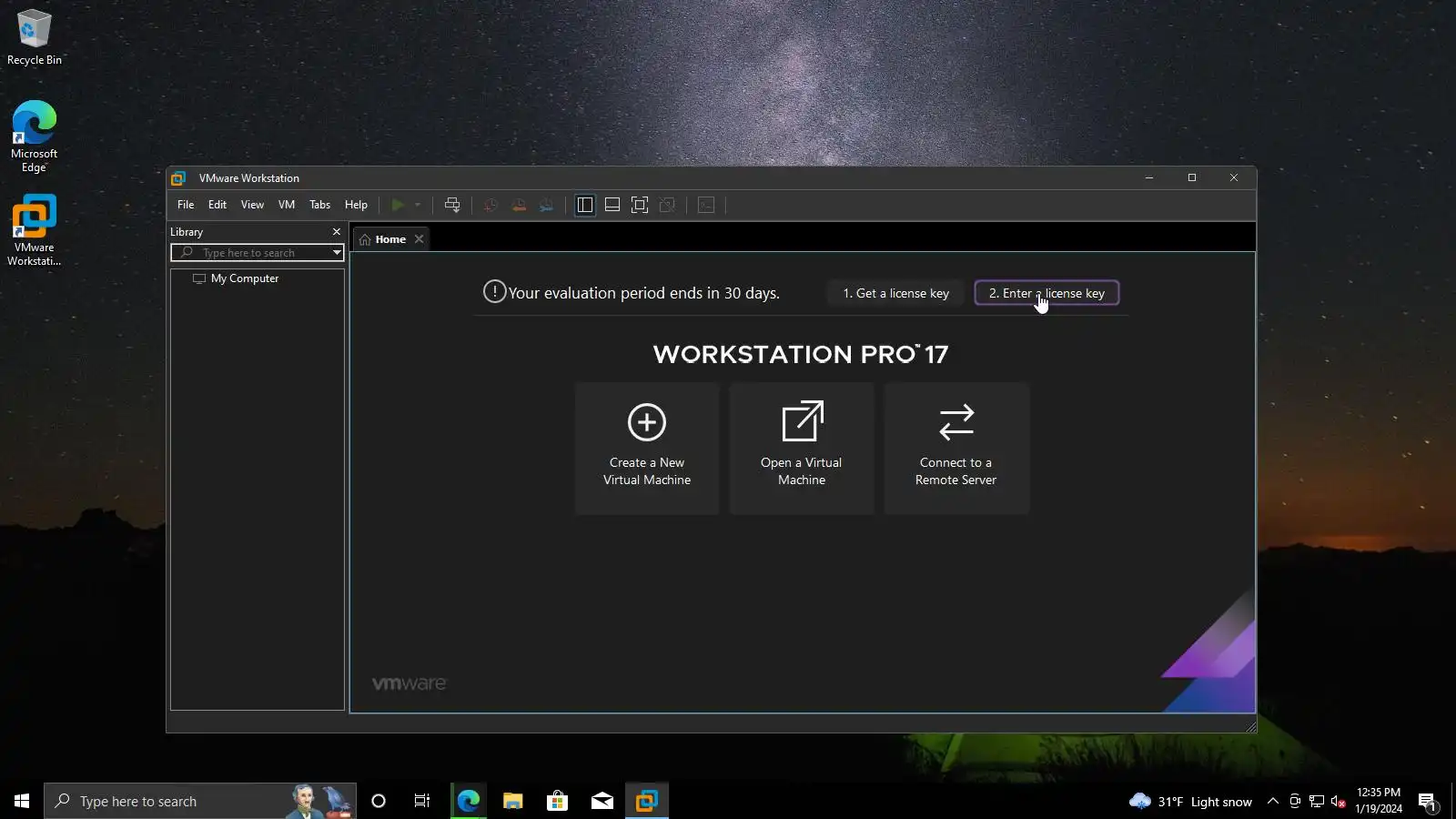Viewport: 1456px width, 819px height.
Task: Click the Meet Now tray icon
Action: pos(1295,801)
